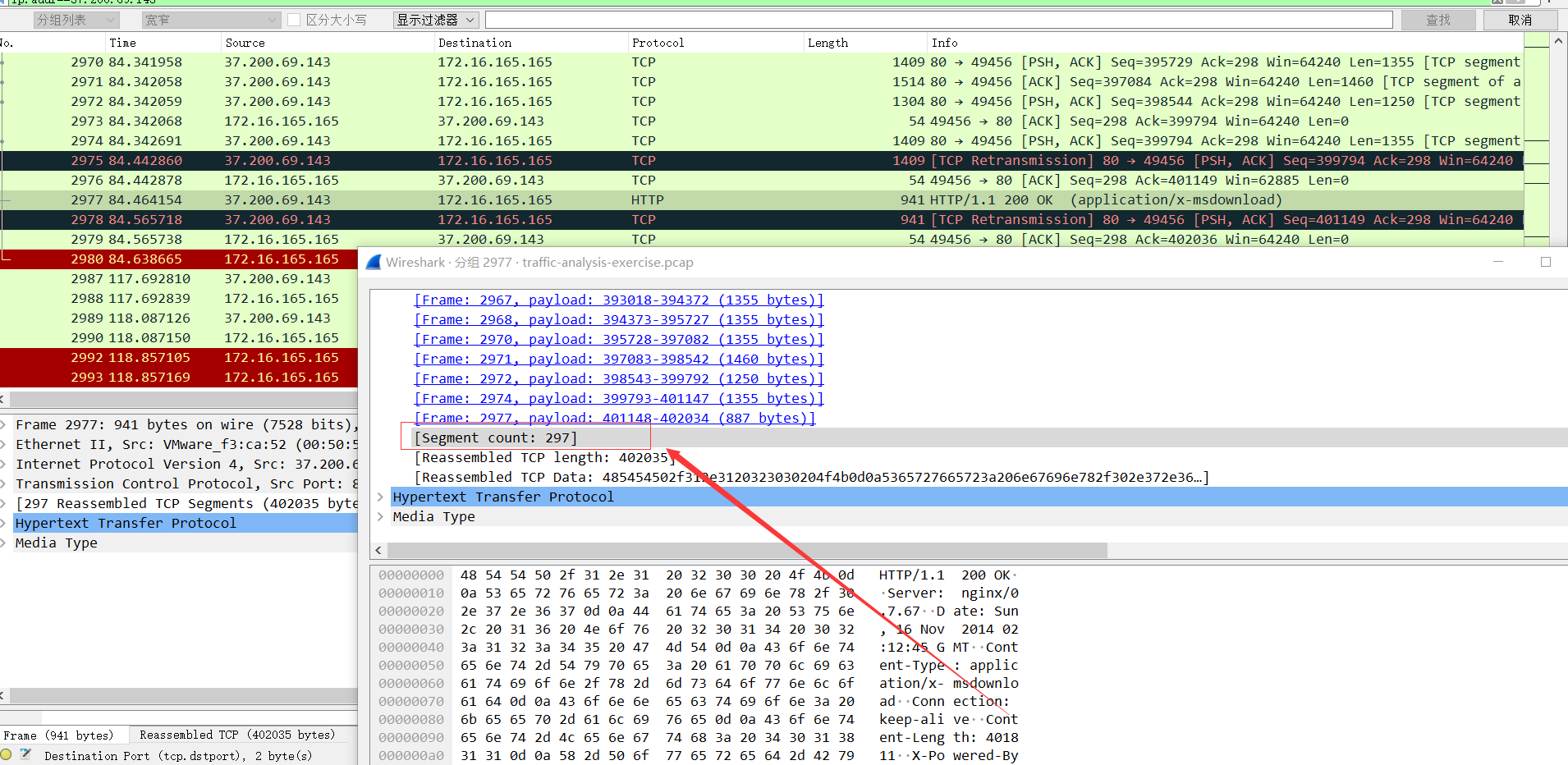The width and height of the screenshot is (1568, 765).
Task: Sort by the Protocol column header
Action: (x=716, y=43)
